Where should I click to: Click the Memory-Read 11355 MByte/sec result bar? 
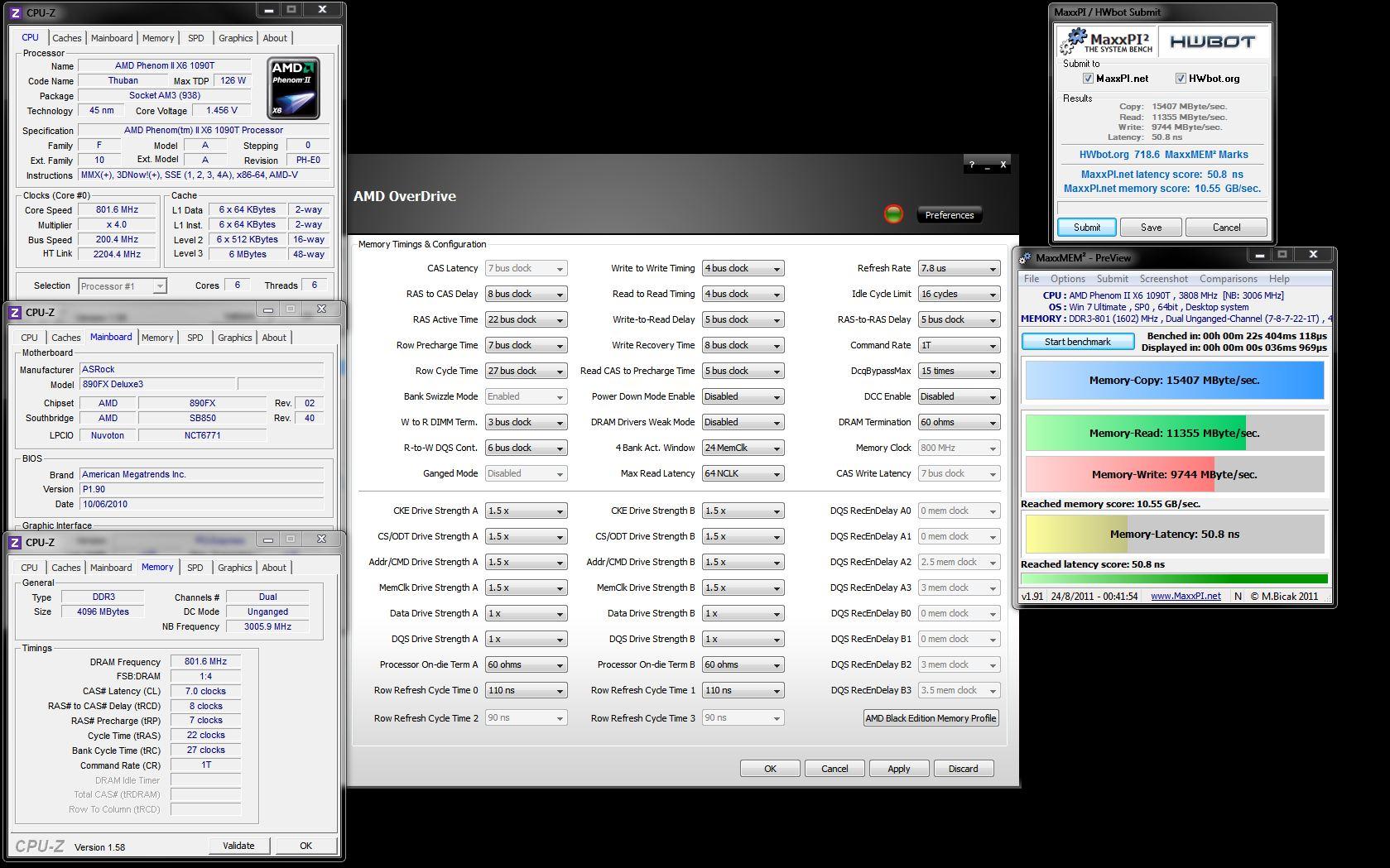[1175, 433]
